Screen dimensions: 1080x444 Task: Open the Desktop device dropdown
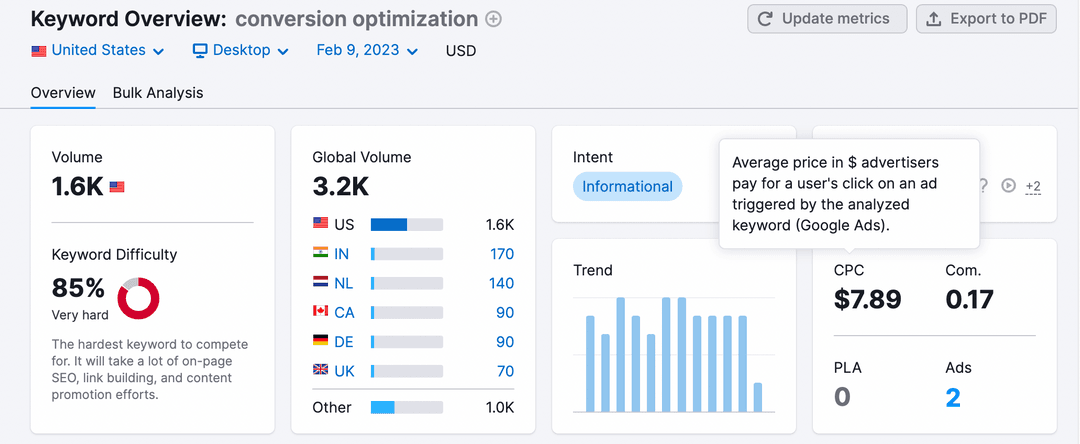[x=240, y=50]
